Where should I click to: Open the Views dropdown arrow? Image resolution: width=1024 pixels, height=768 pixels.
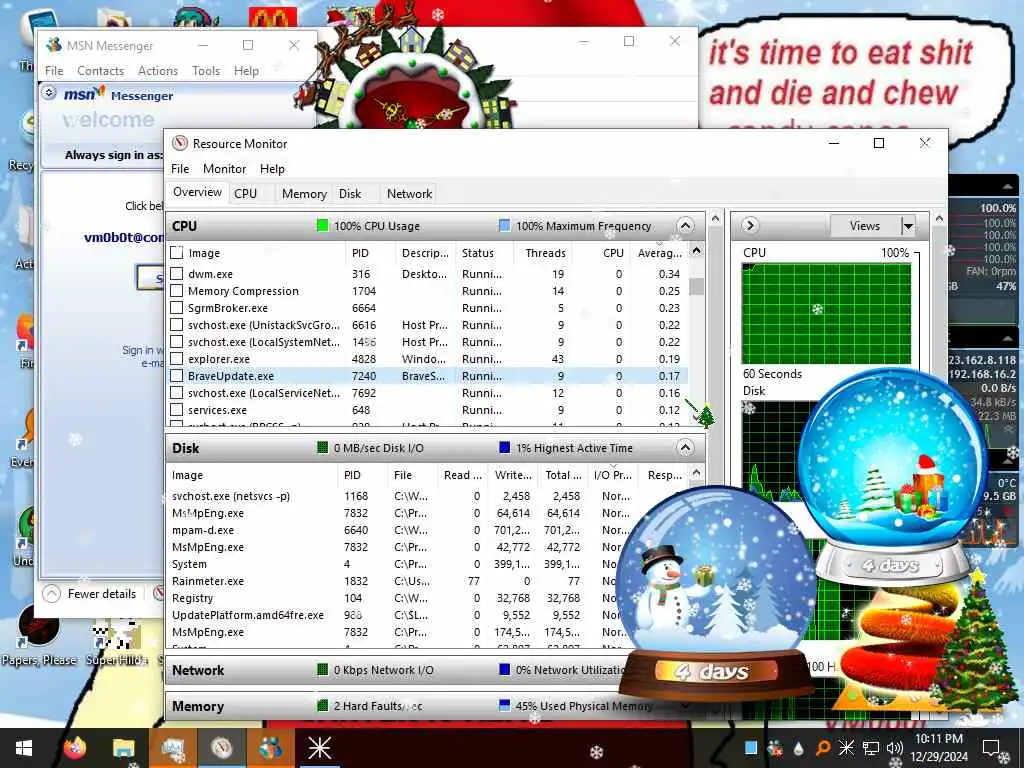pyautogui.click(x=908, y=226)
